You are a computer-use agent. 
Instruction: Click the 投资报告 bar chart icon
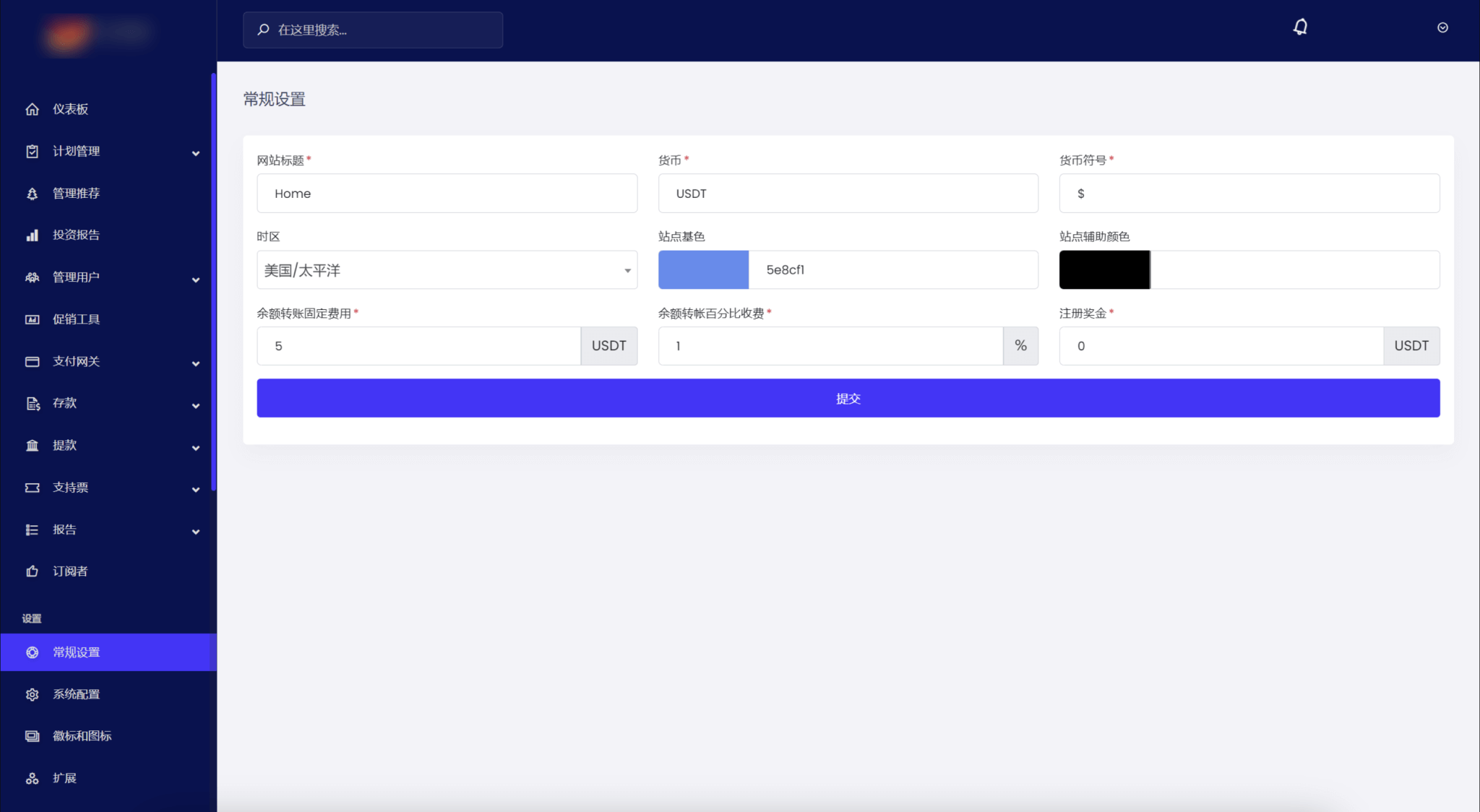pyautogui.click(x=32, y=236)
